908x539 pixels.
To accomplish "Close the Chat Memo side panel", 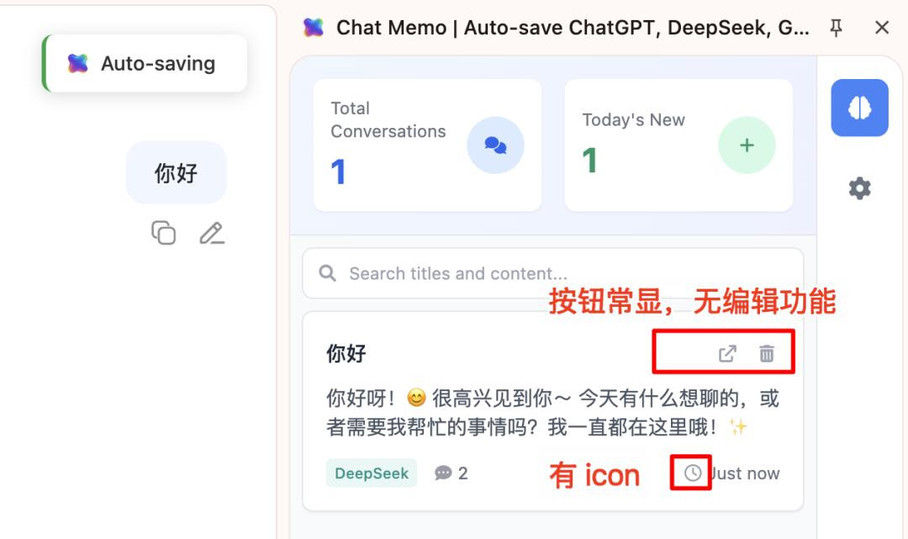I will [882, 27].
